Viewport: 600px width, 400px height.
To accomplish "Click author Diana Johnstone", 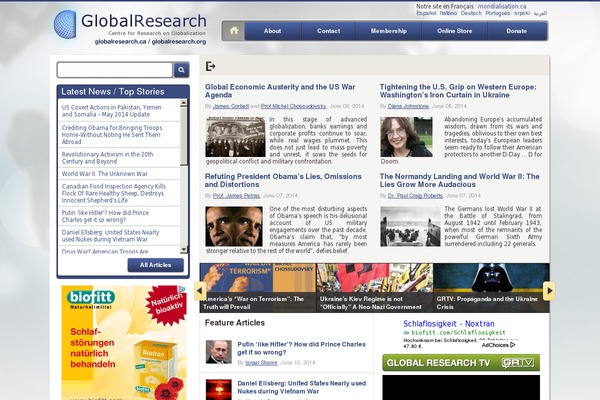I will pos(408,106).
